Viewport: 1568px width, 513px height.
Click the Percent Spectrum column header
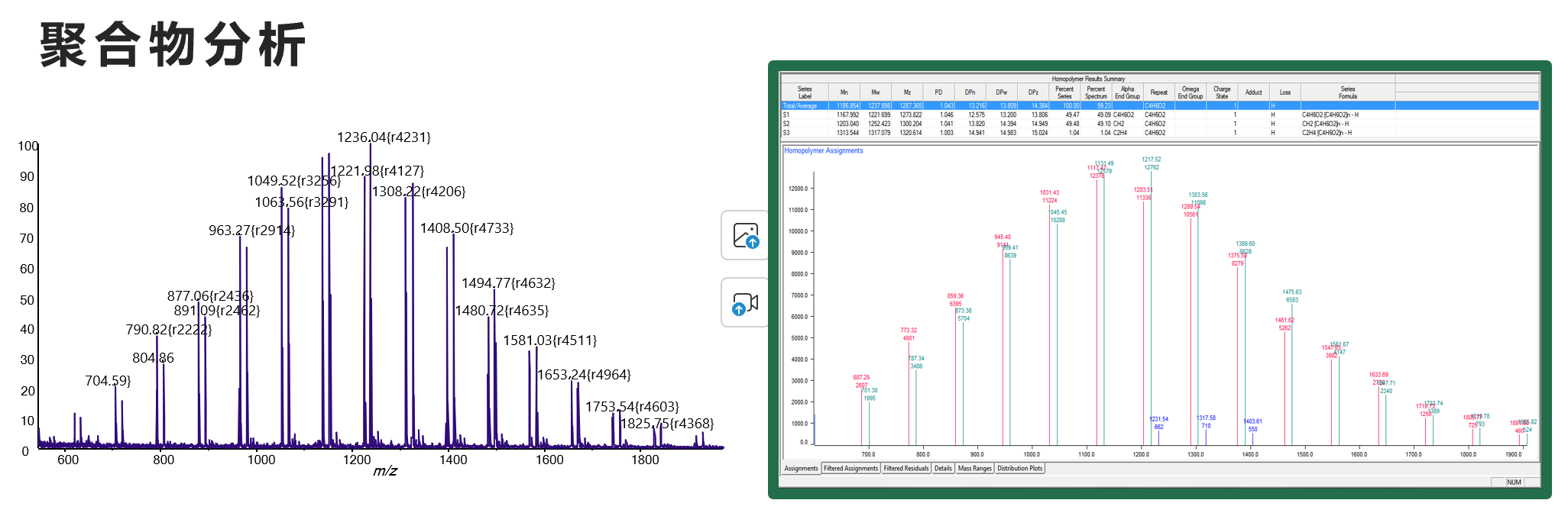(1096, 92)
